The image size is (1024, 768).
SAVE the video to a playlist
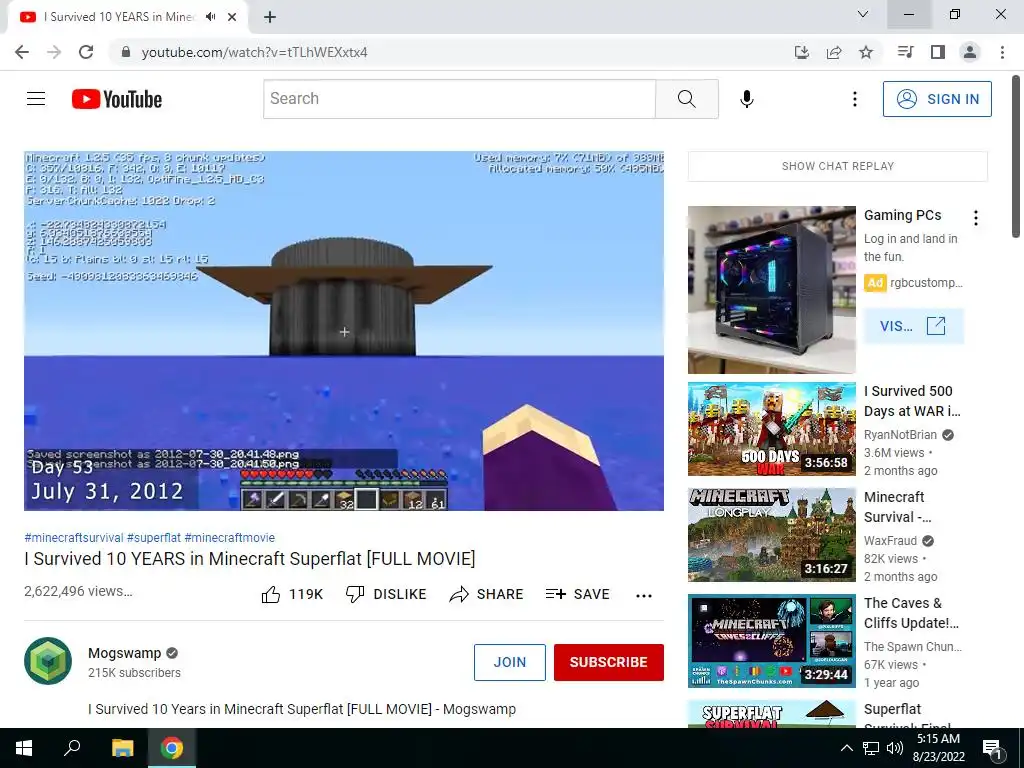coord(577,594)
